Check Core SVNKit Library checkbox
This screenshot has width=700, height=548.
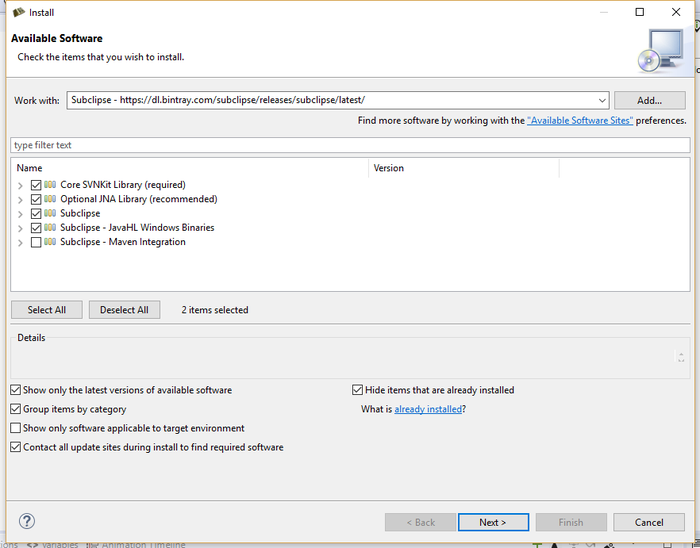tap(36, 185)
